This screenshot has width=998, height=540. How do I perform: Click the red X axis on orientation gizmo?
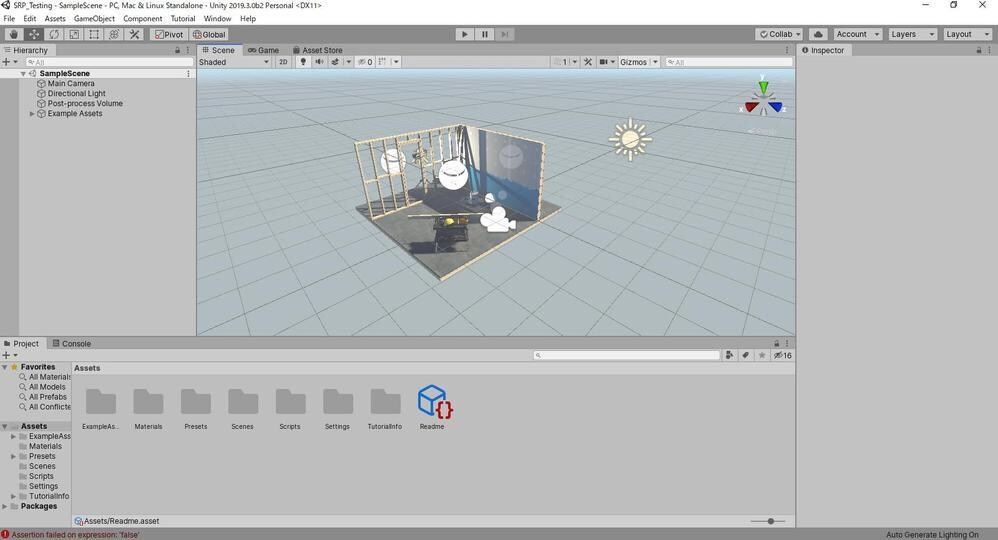[752, 106]
